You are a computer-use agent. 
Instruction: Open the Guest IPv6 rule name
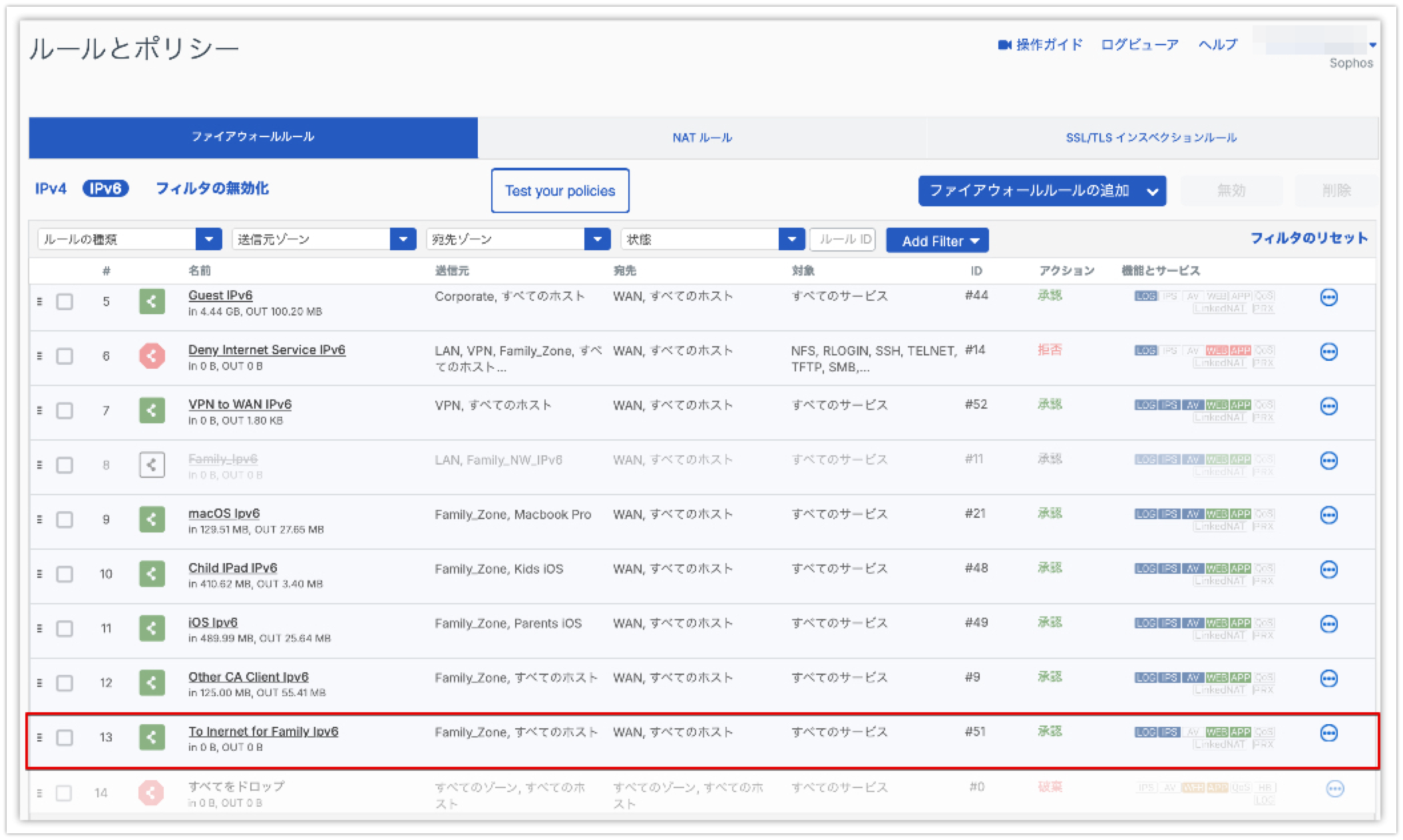(220, 296)
